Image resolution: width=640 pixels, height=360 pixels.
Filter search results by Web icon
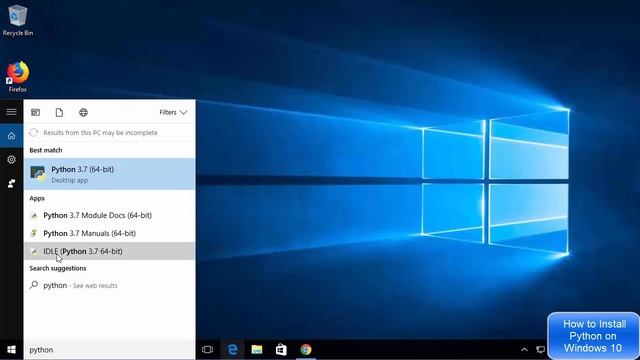click(83, 112)
